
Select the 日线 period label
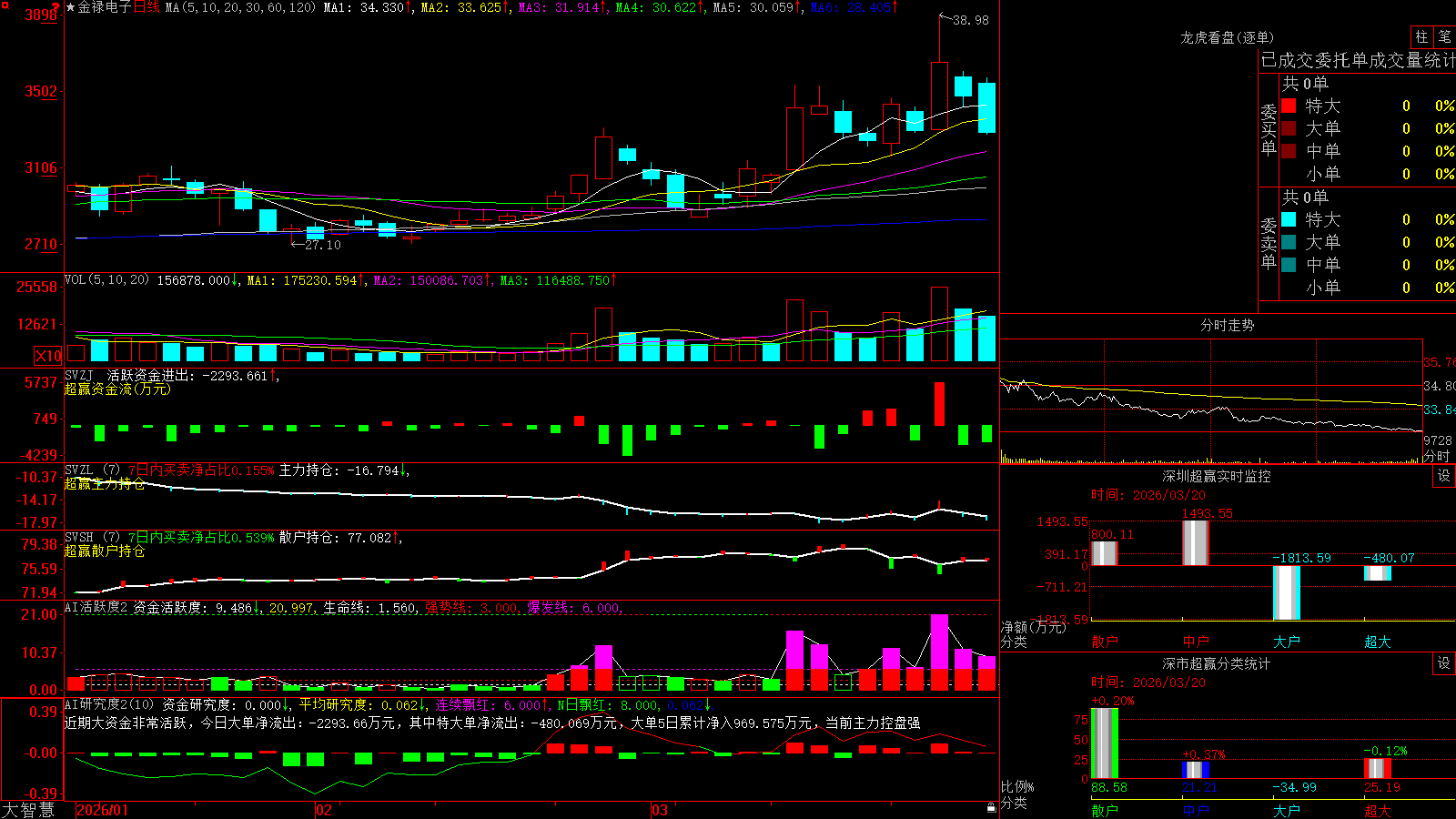147,7
